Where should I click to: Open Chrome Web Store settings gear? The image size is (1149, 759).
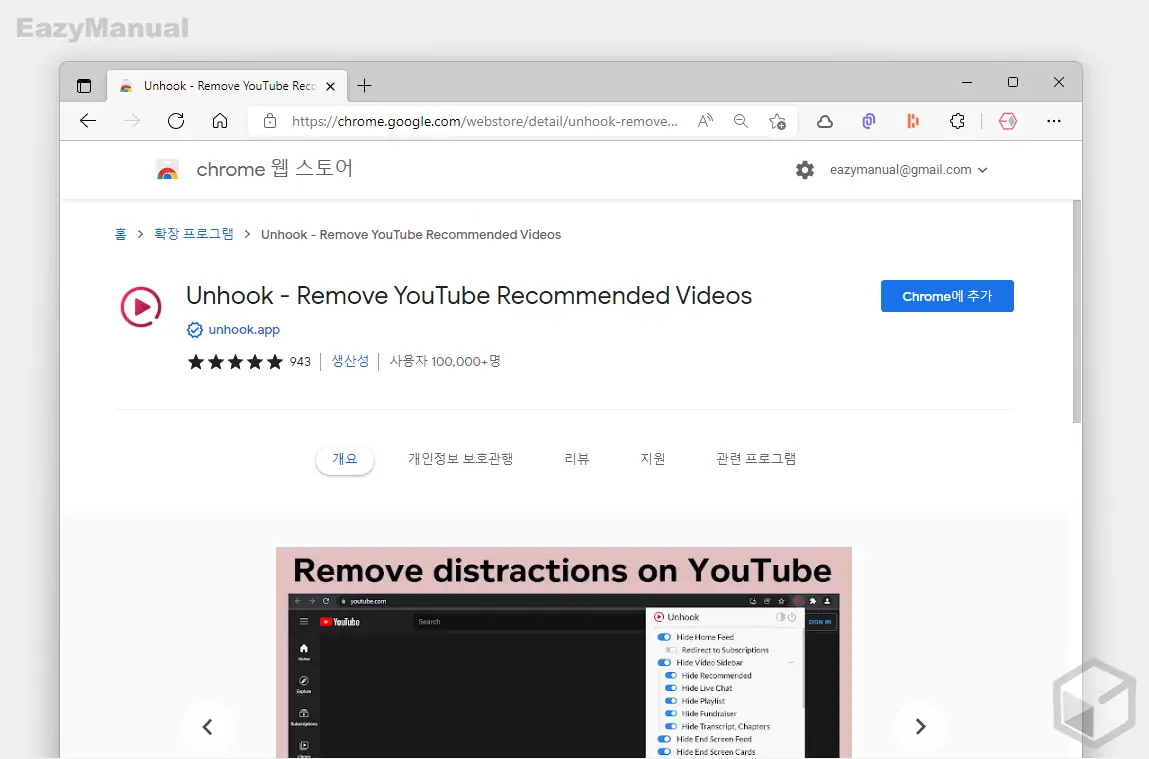tap(805, 170)
